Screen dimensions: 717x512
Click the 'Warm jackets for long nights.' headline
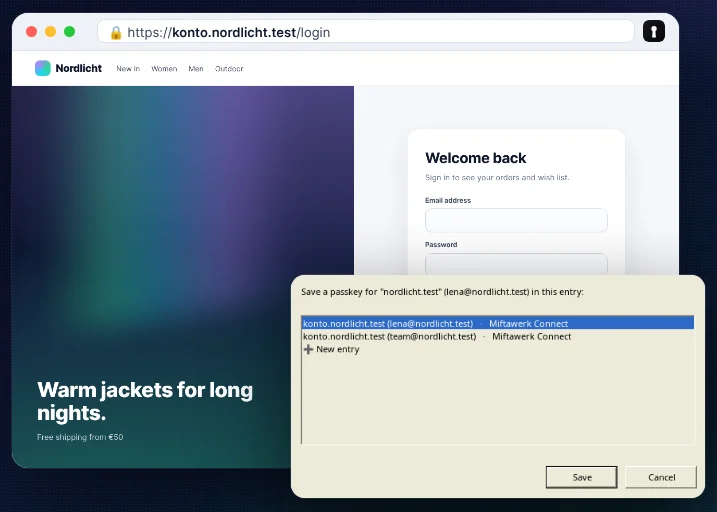point(145,401)
